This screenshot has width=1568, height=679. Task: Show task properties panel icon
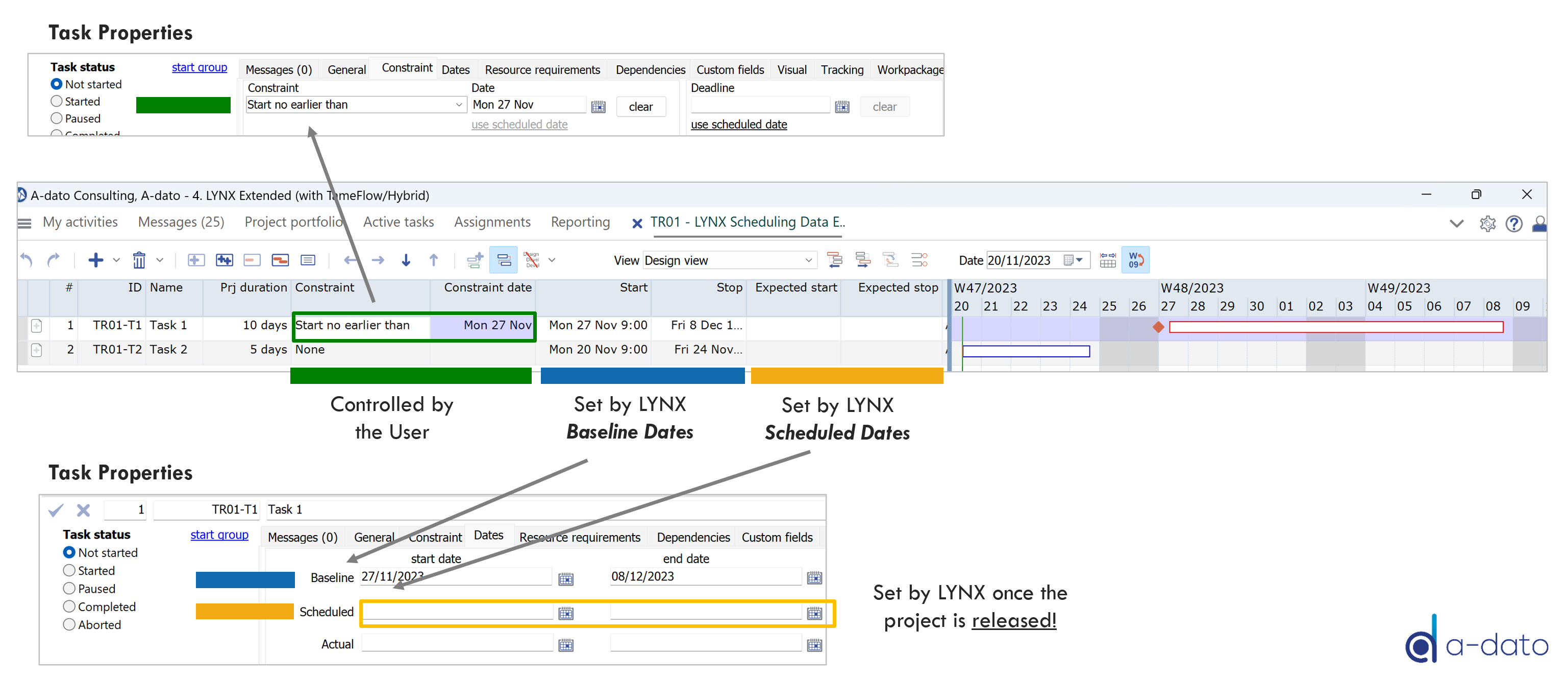pyautogui.click(x=308, y=261)
